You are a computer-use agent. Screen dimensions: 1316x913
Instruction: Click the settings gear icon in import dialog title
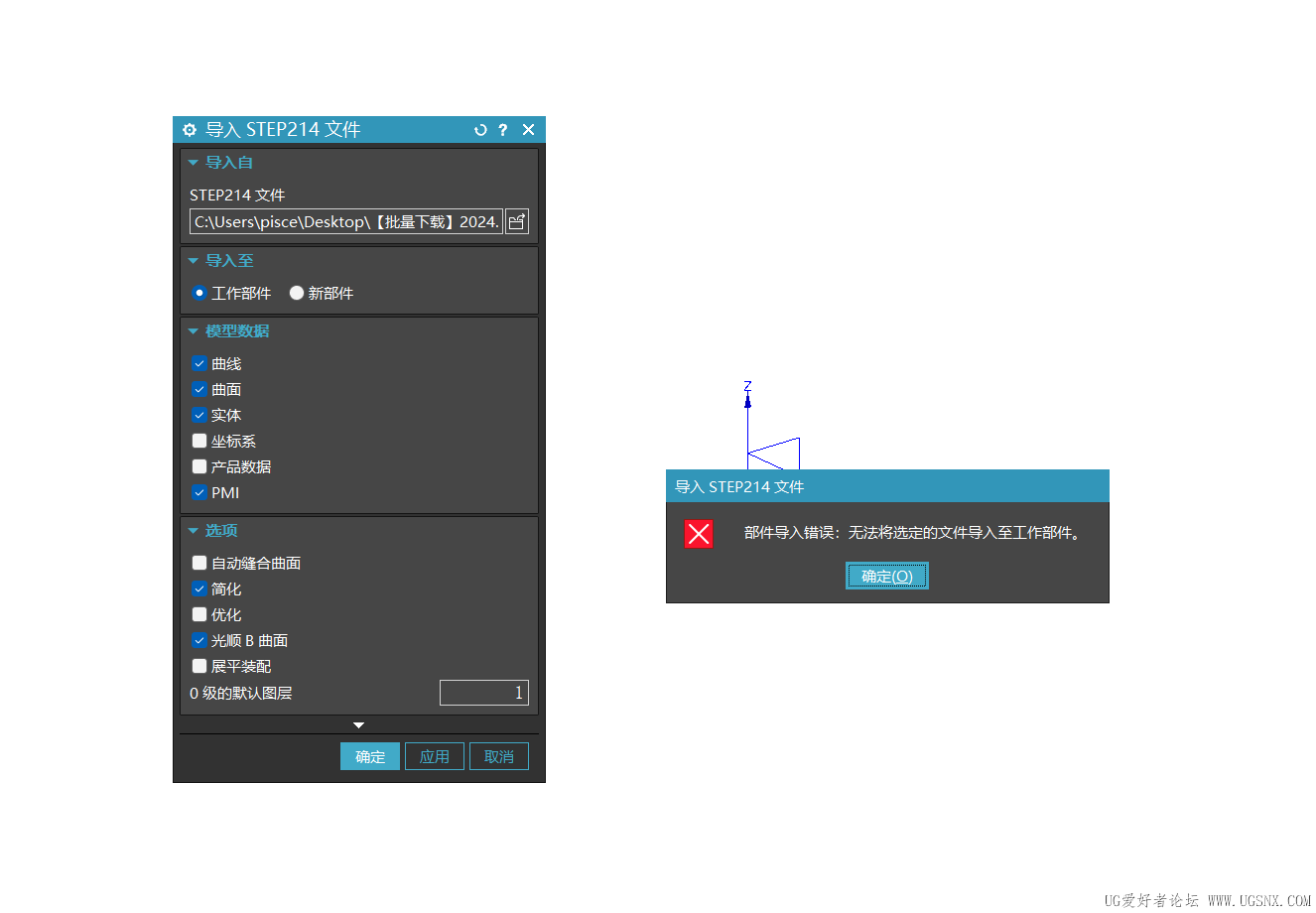(190, 130)
